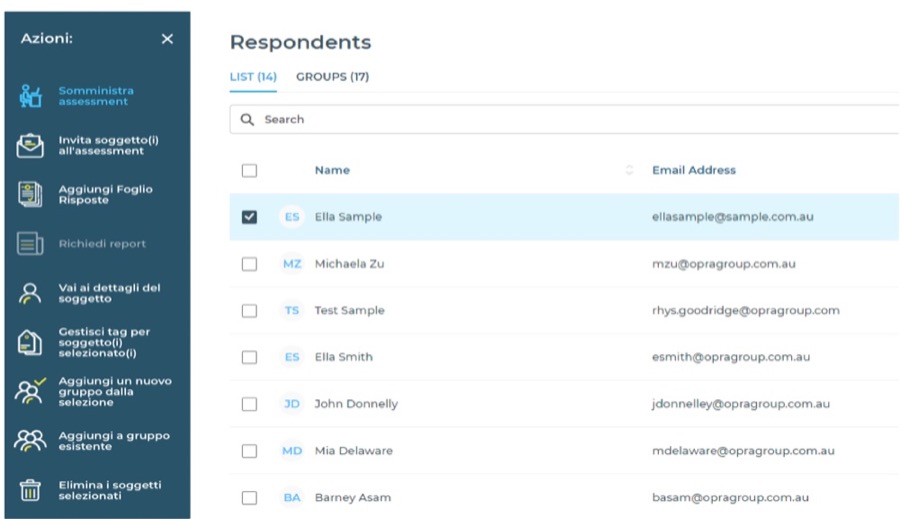Click email basam@opragroup.com.au
The width and height of the screenshot is (900, 519).
730,498
